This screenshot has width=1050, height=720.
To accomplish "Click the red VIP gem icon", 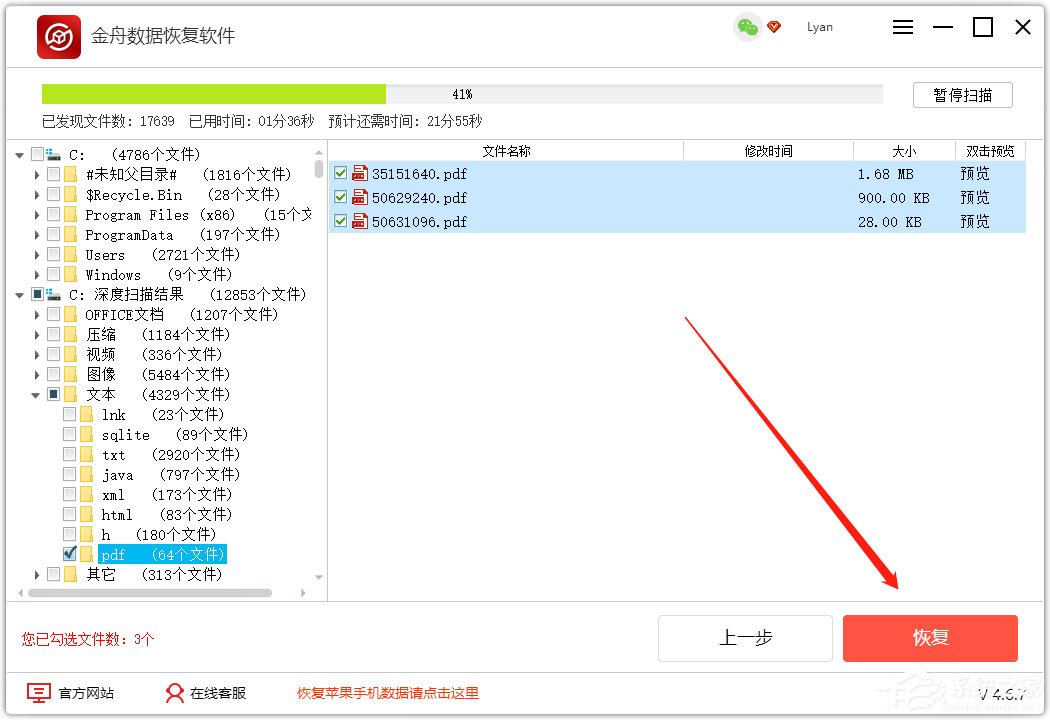I will click(773, 28).
